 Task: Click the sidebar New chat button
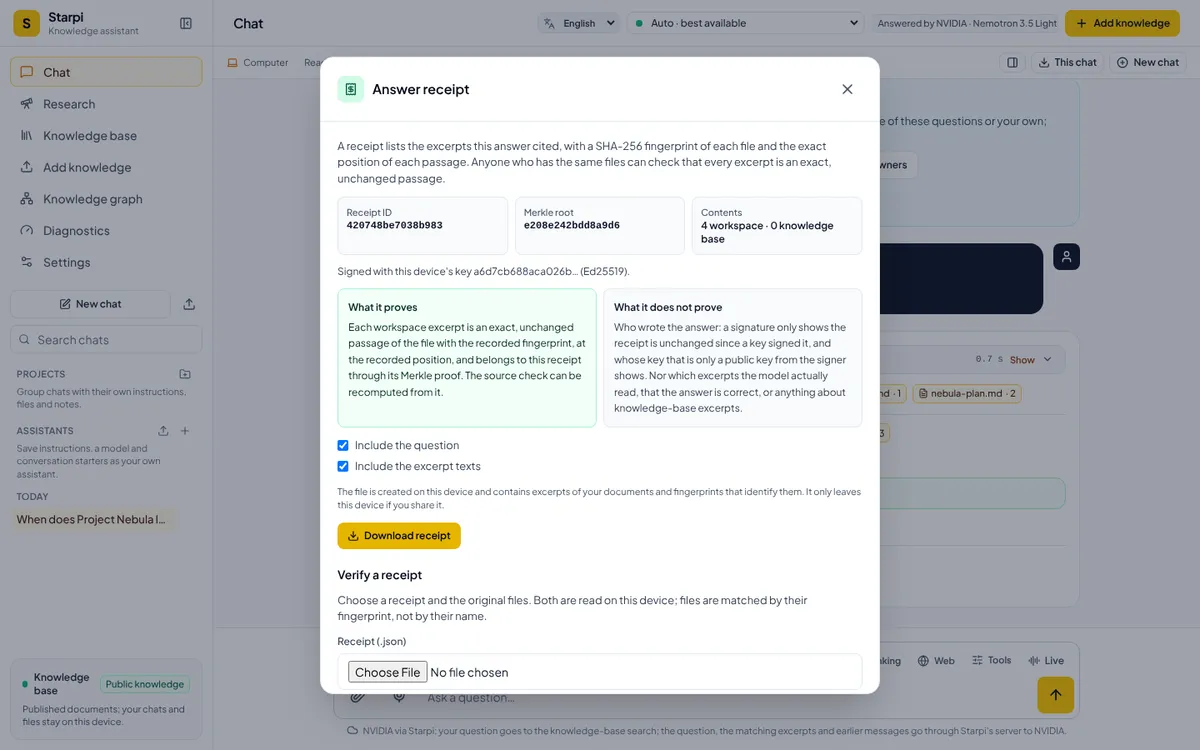[x=90, y=304]
